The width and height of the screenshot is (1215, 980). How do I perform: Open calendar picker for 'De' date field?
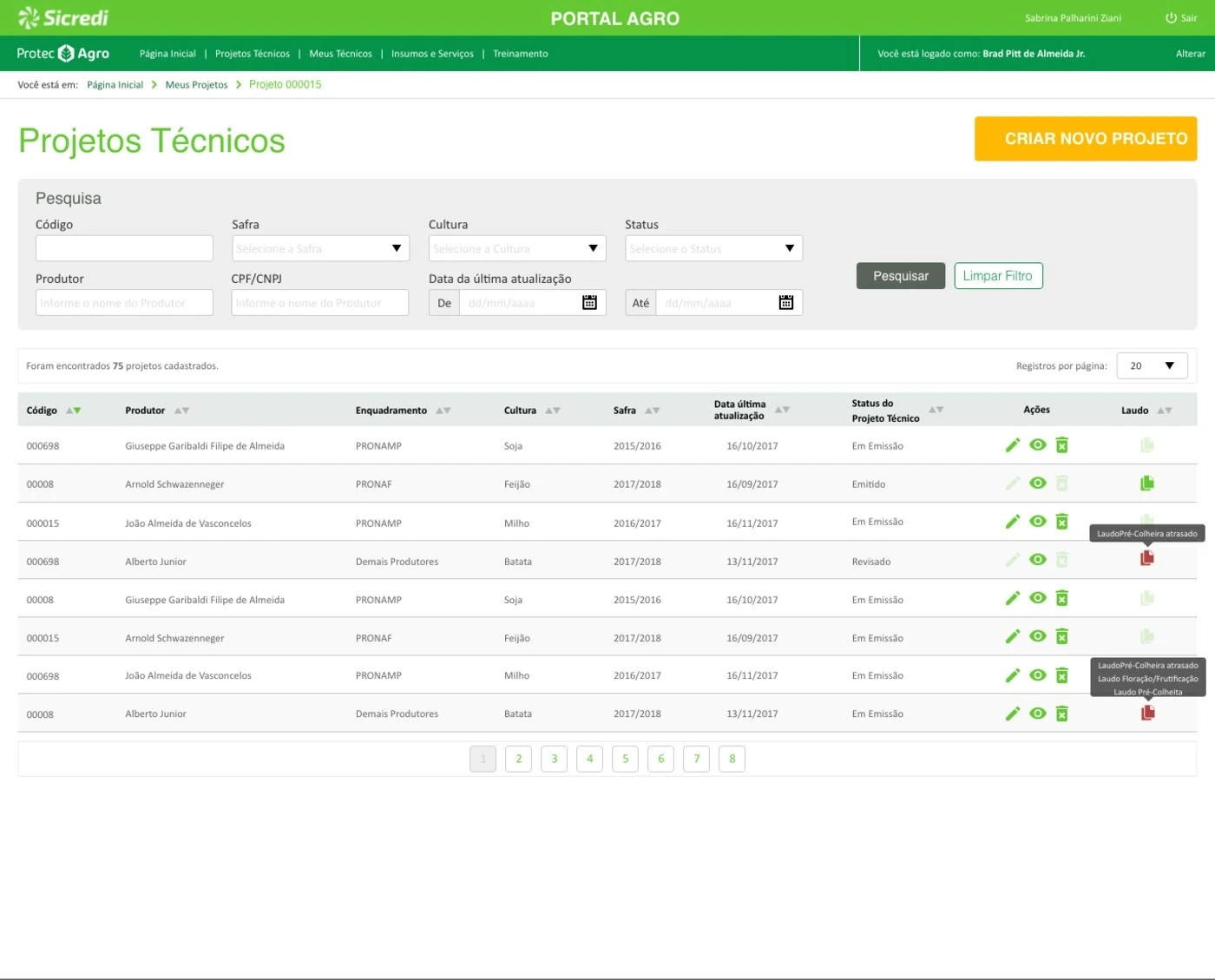coord(589,302)
